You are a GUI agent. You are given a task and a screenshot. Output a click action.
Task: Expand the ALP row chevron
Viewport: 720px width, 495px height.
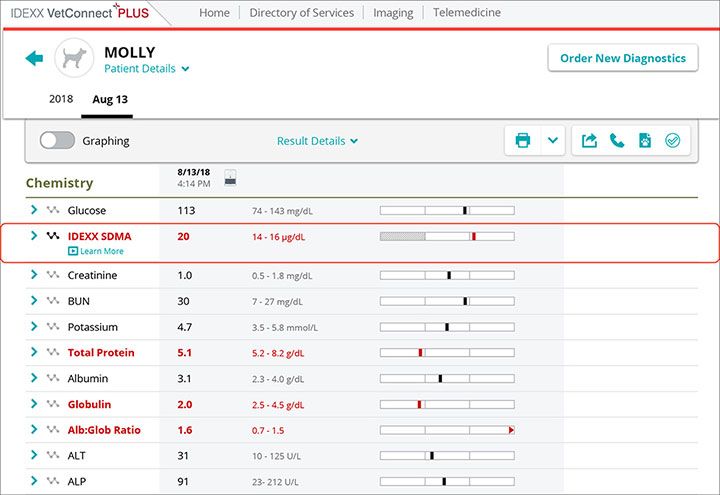pos(34,480)
